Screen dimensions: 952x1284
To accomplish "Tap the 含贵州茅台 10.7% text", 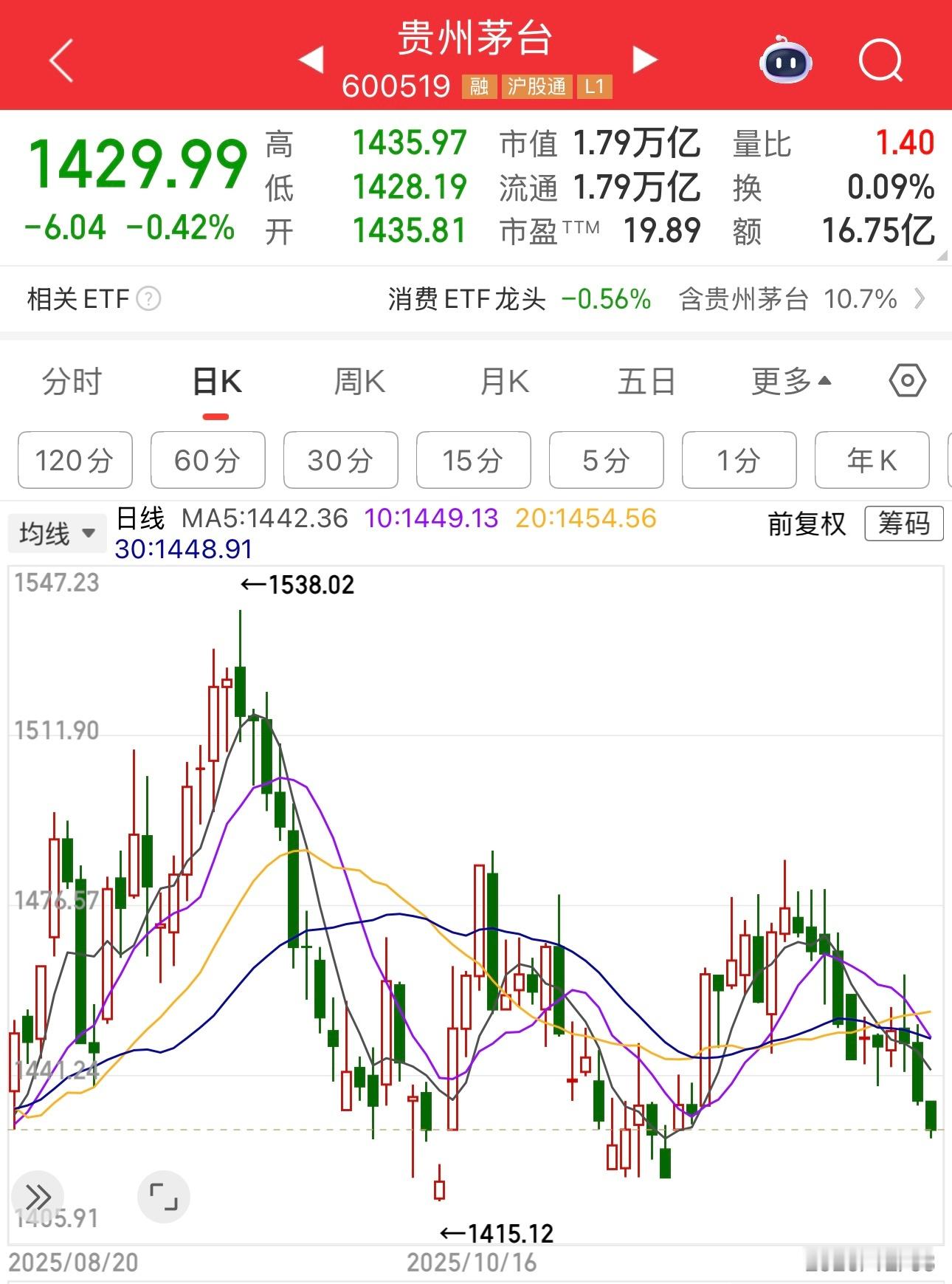I will coord(787,299).
